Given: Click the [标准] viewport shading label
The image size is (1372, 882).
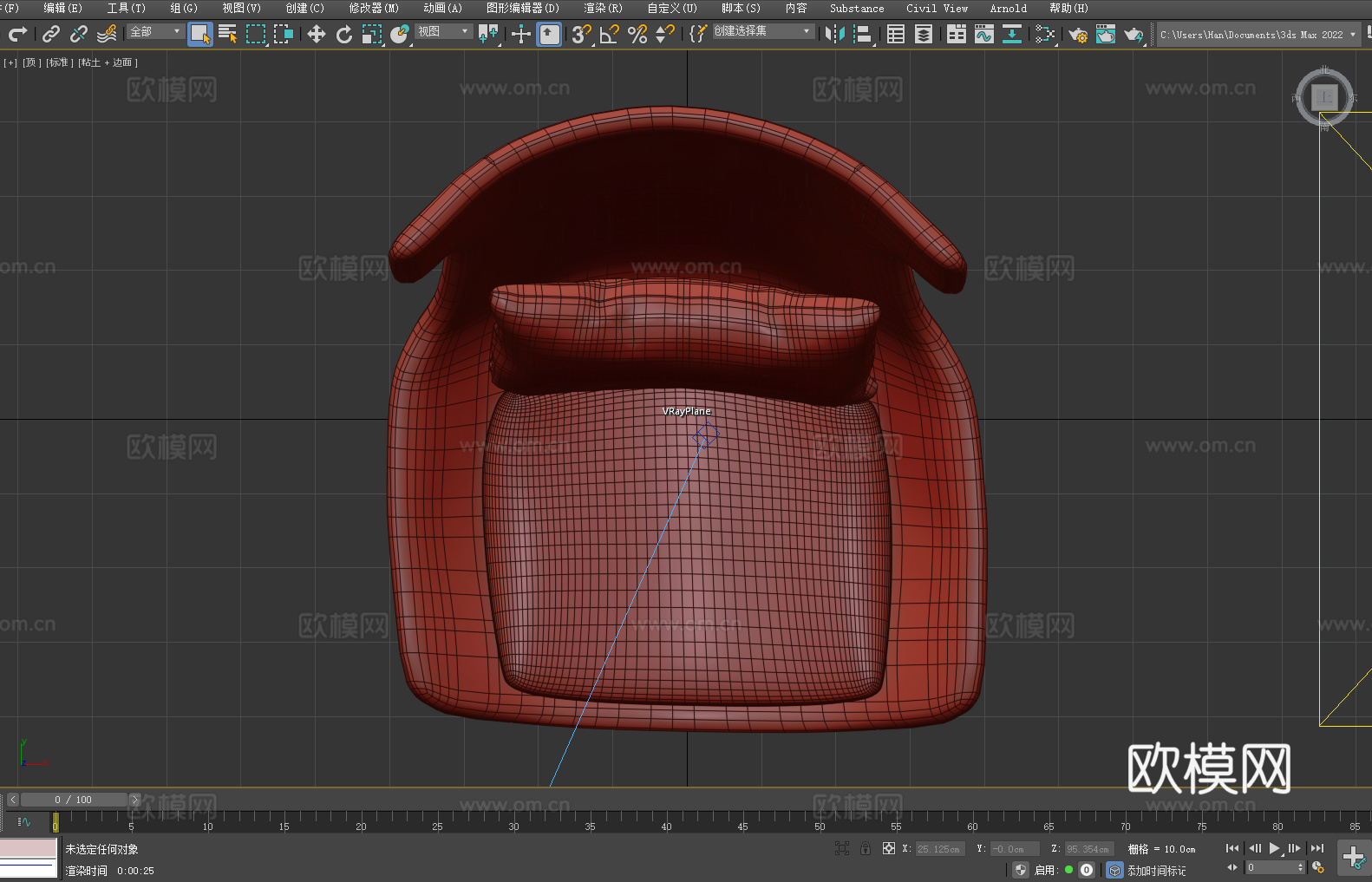Looking at the screenshot, I should [x=58, y=62].
